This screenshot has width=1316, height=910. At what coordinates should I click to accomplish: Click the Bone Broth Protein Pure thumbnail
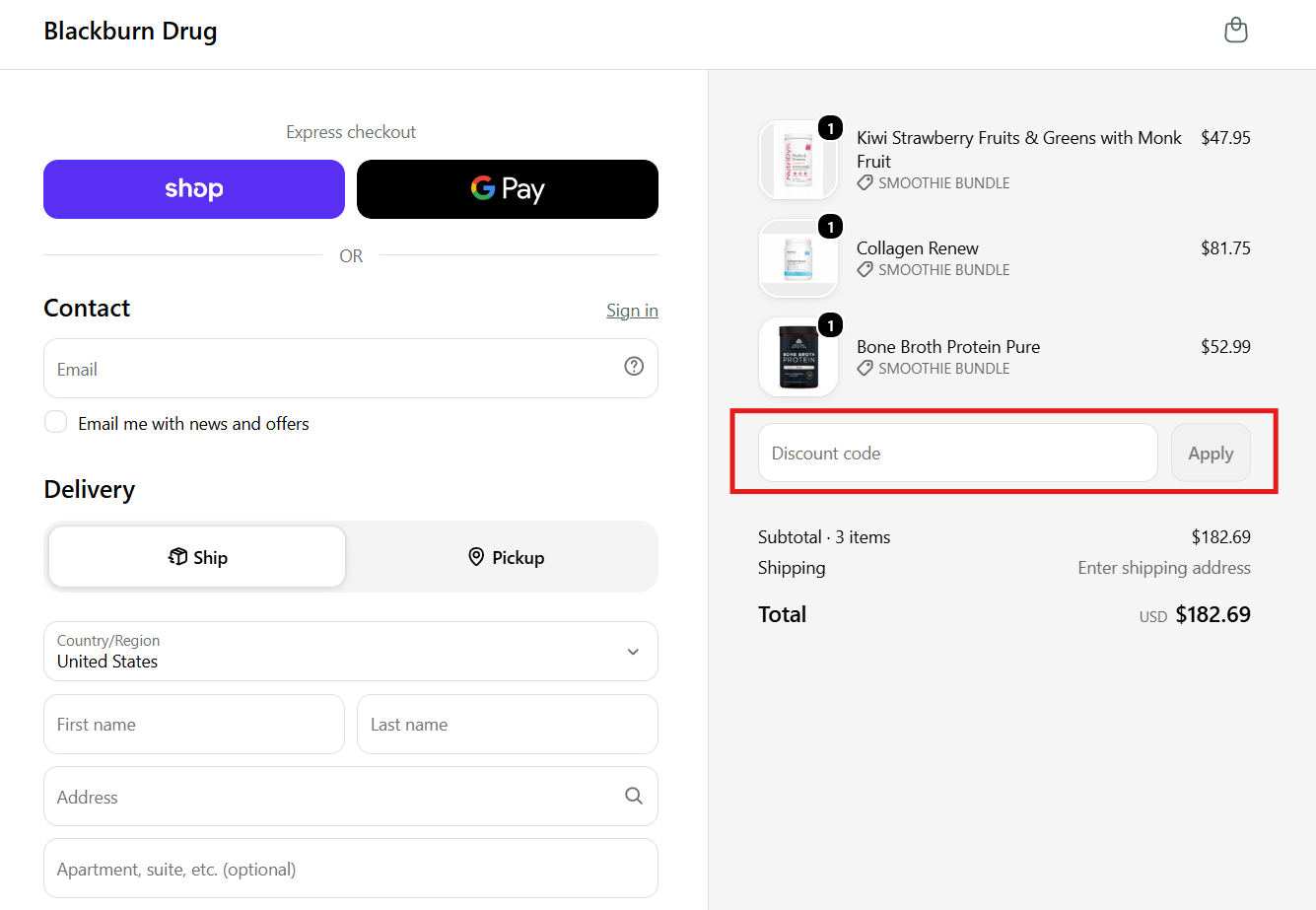point(798,357)
